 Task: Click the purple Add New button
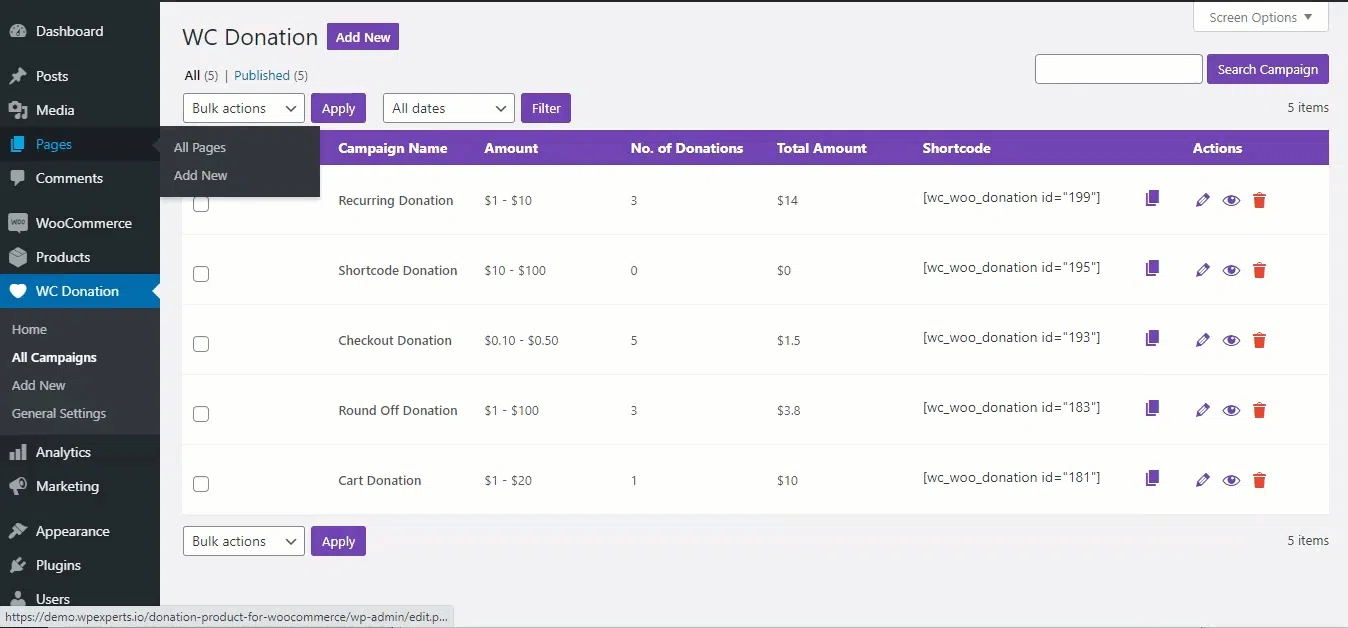pos(363,37)
